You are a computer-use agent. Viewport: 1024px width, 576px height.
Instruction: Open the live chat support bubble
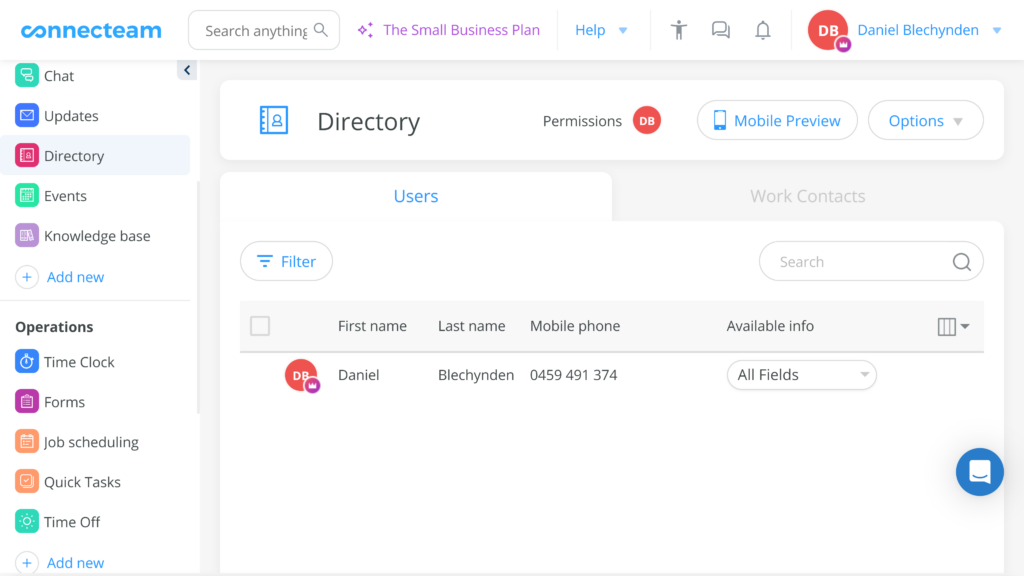pos(979,472)
